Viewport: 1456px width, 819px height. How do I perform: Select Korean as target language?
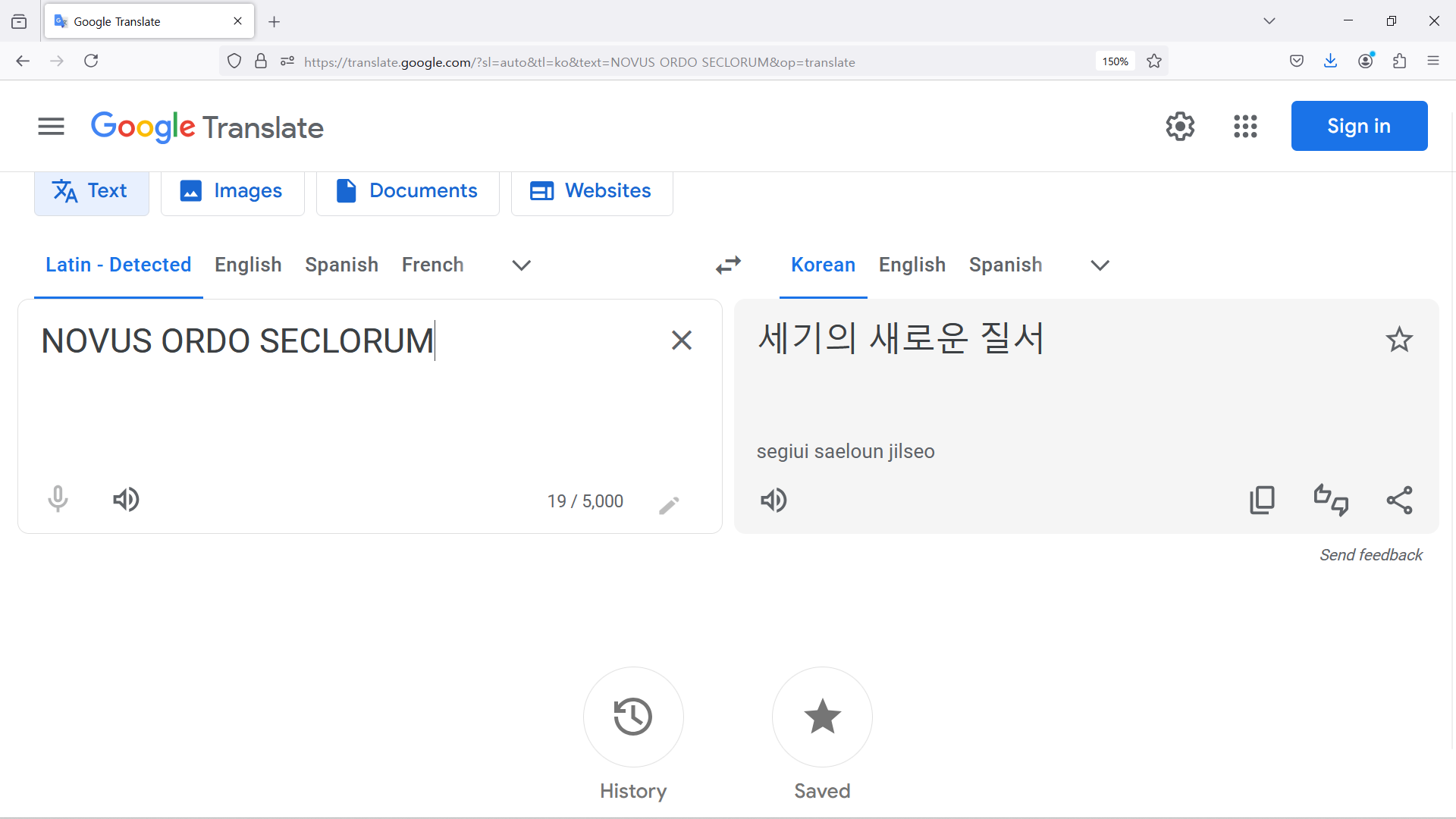pyautogui.click(x=823, y=265)
